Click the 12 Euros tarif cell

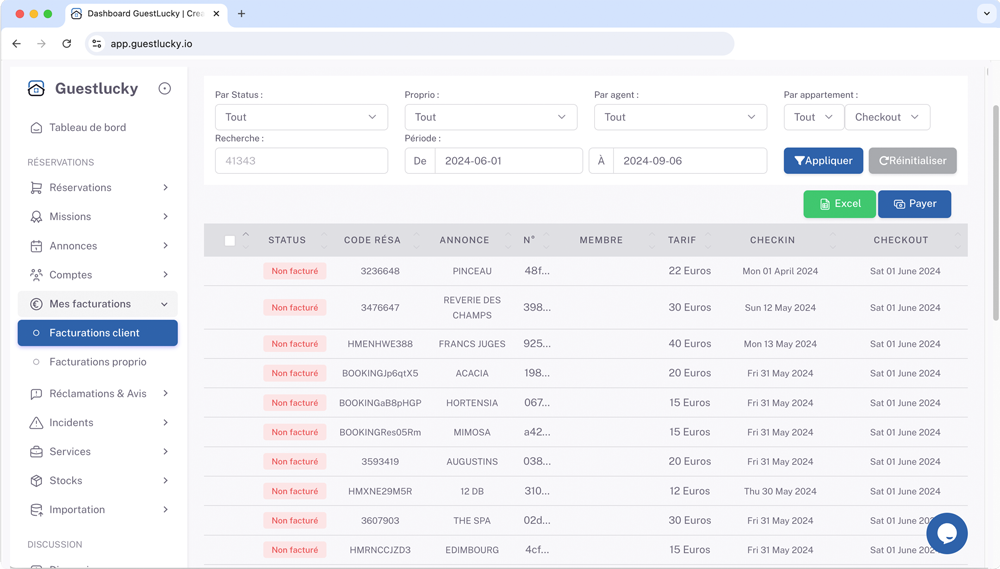[x=689, y=491]
